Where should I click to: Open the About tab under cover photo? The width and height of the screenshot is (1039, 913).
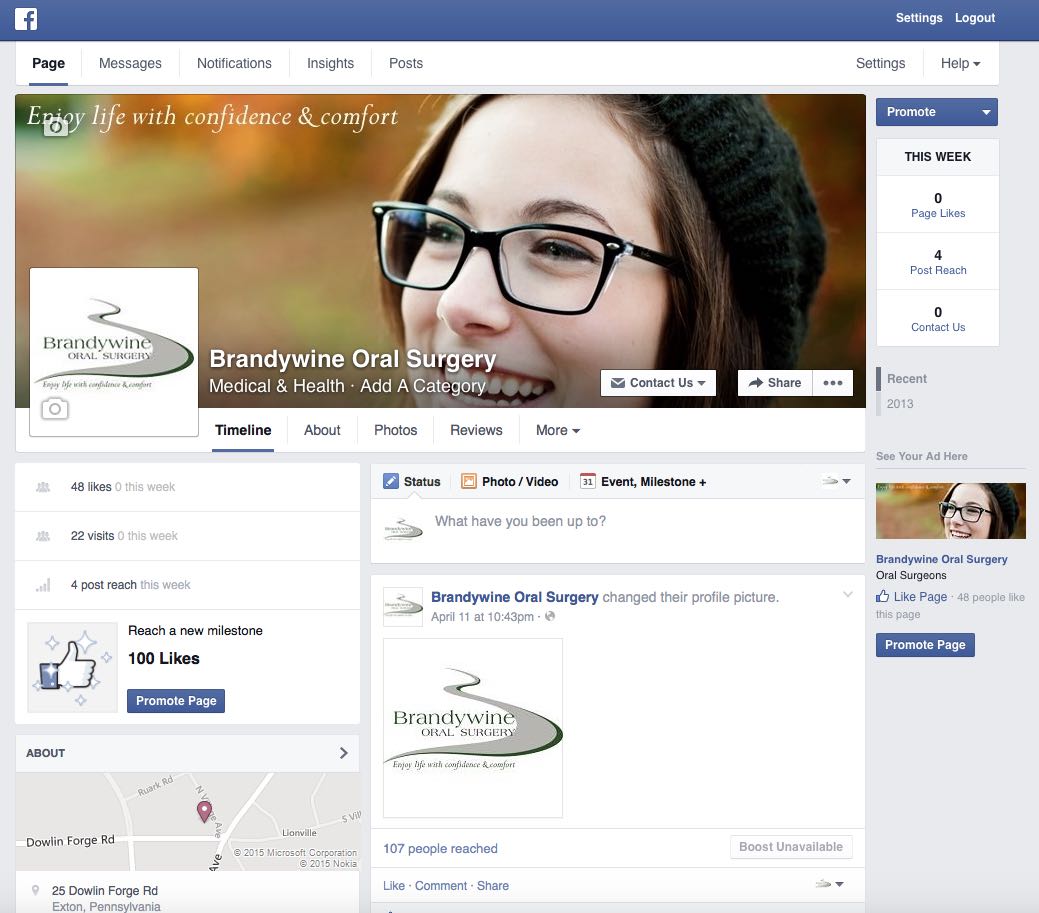coord(322,431)
